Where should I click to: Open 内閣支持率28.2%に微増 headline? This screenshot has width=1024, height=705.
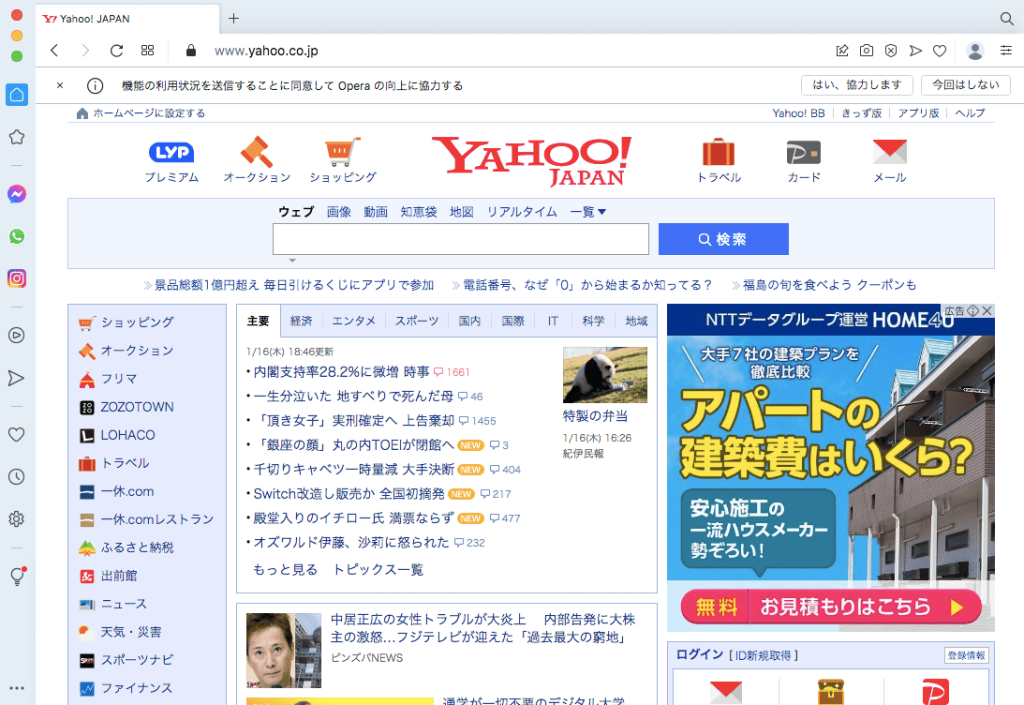341,372
